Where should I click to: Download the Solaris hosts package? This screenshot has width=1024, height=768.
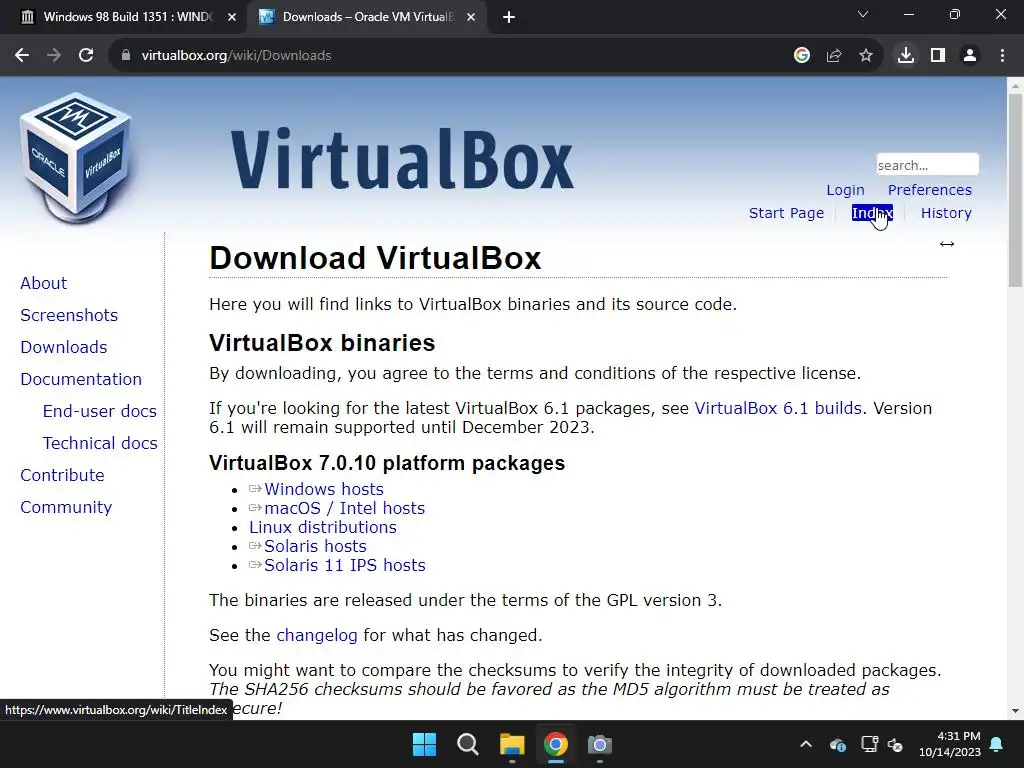coord(315,546)
